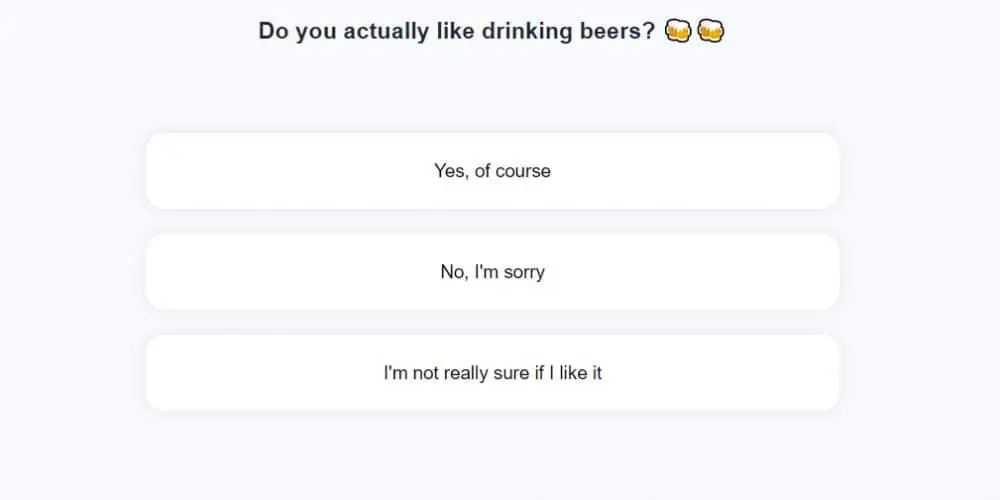This screenshot has width=1000, height=500.
Task: Pick "I'm not really sure if I like it"
Action: [492, 373]
